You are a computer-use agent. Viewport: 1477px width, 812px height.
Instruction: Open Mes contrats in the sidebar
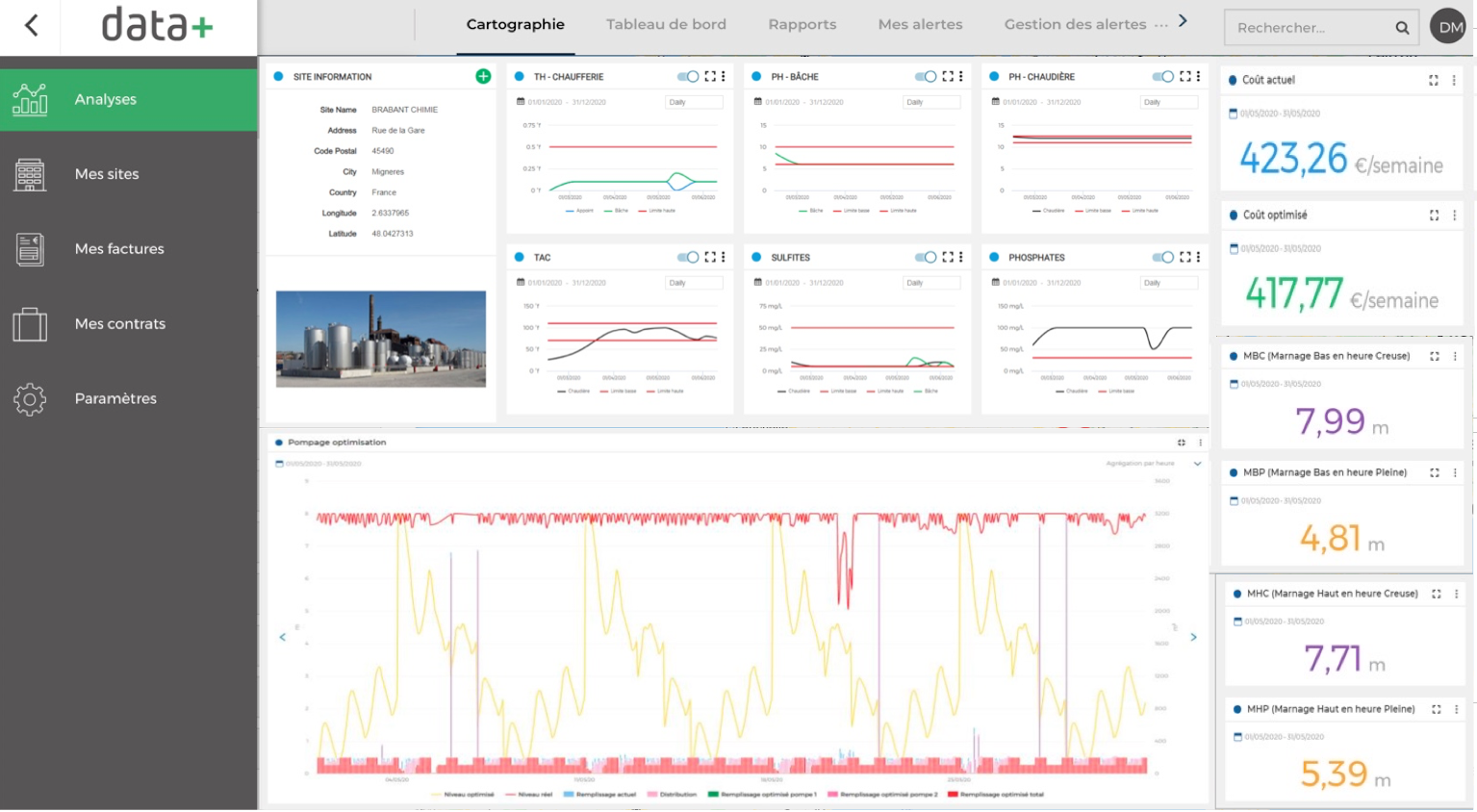[129, 324]
